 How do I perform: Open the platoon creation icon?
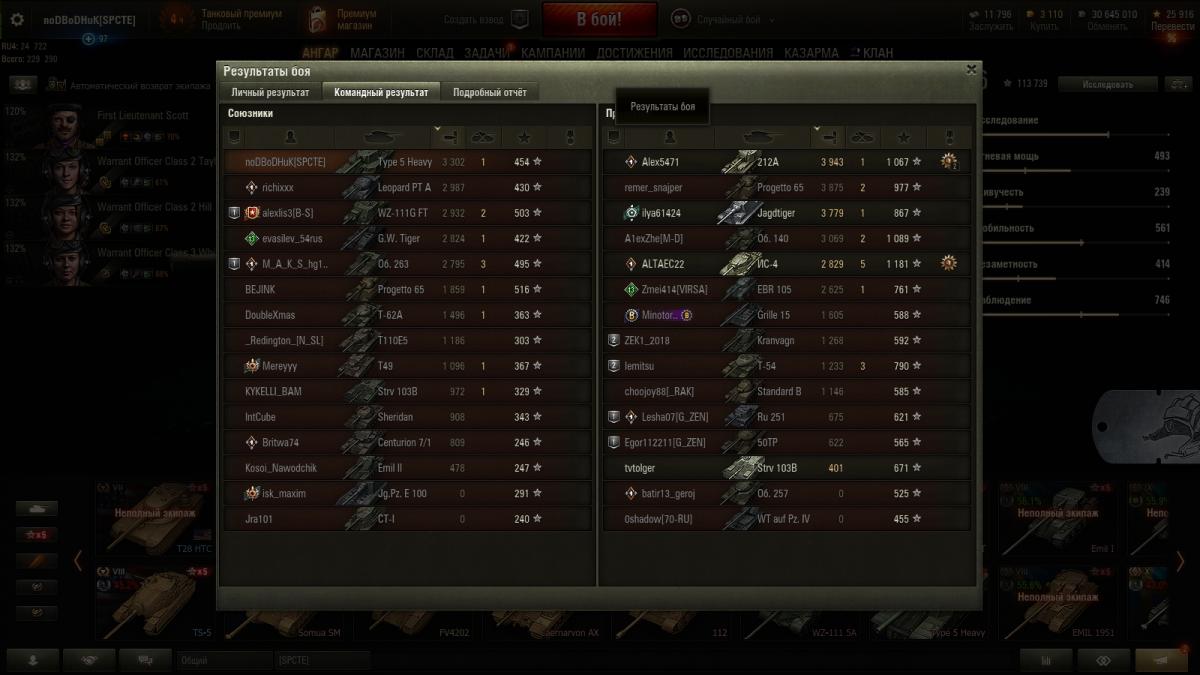(x=519, y=19)
